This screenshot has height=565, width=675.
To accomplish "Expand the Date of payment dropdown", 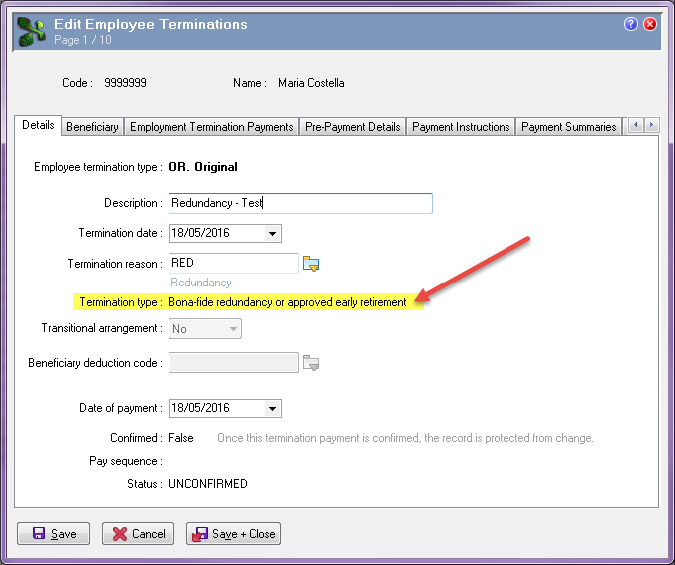I will tap(272, 409).
